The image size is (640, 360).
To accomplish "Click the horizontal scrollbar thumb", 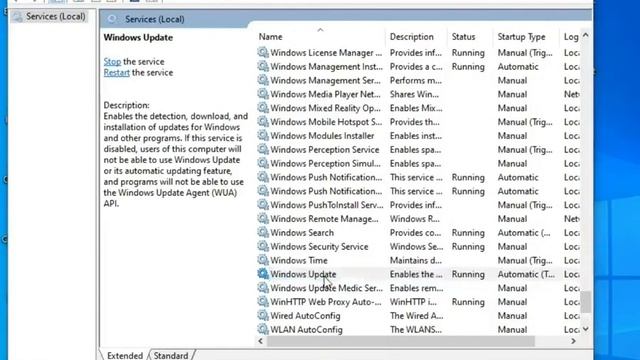I will pos(400,341).
